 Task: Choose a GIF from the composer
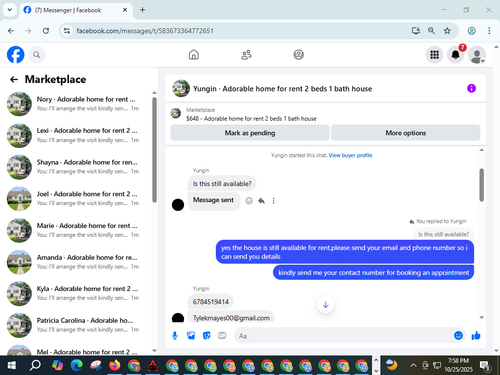click(222, 336)
